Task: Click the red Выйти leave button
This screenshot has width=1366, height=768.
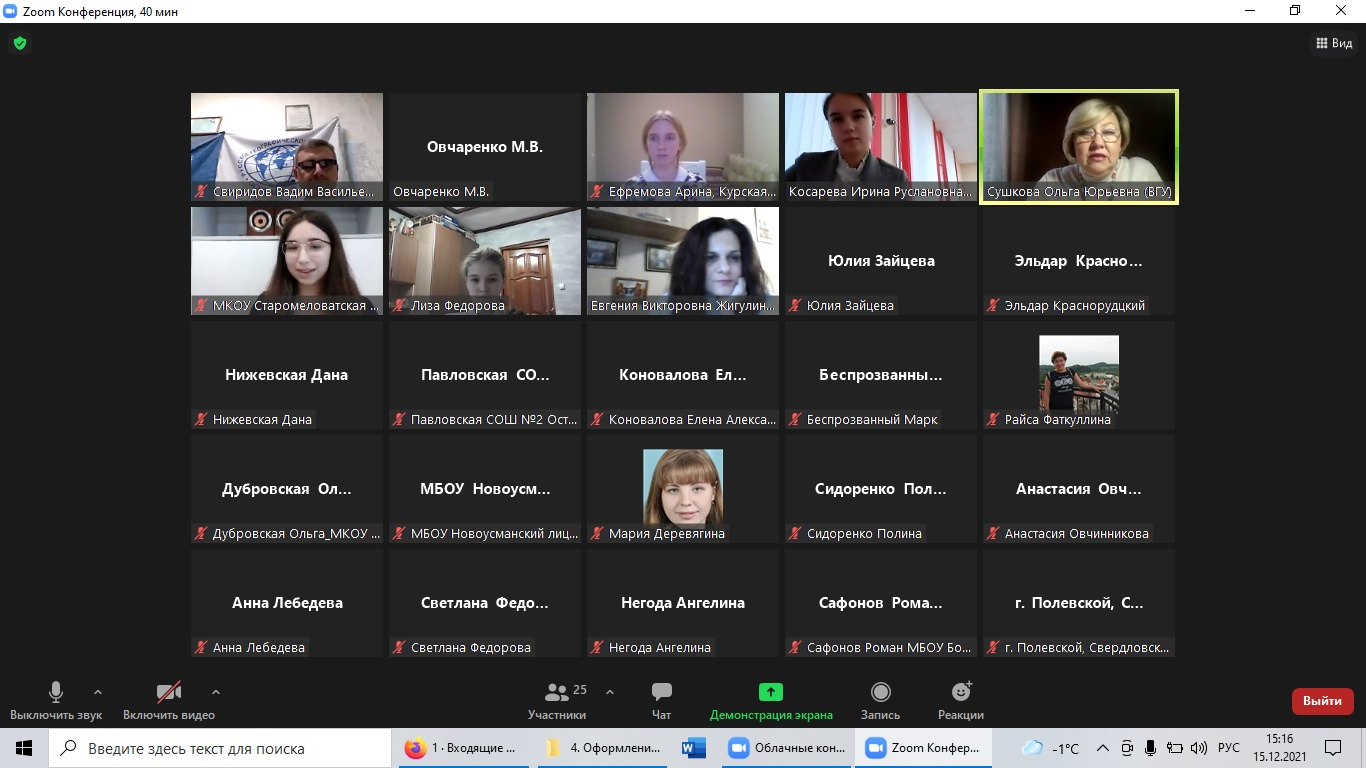Action: 1322,701
